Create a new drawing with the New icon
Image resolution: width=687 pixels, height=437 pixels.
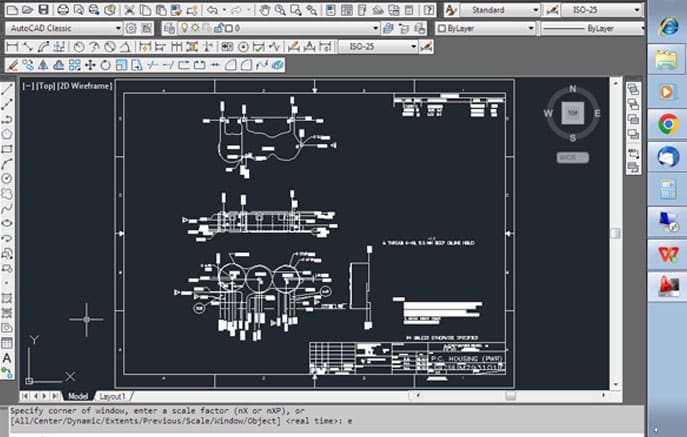[x=12, y=10]
